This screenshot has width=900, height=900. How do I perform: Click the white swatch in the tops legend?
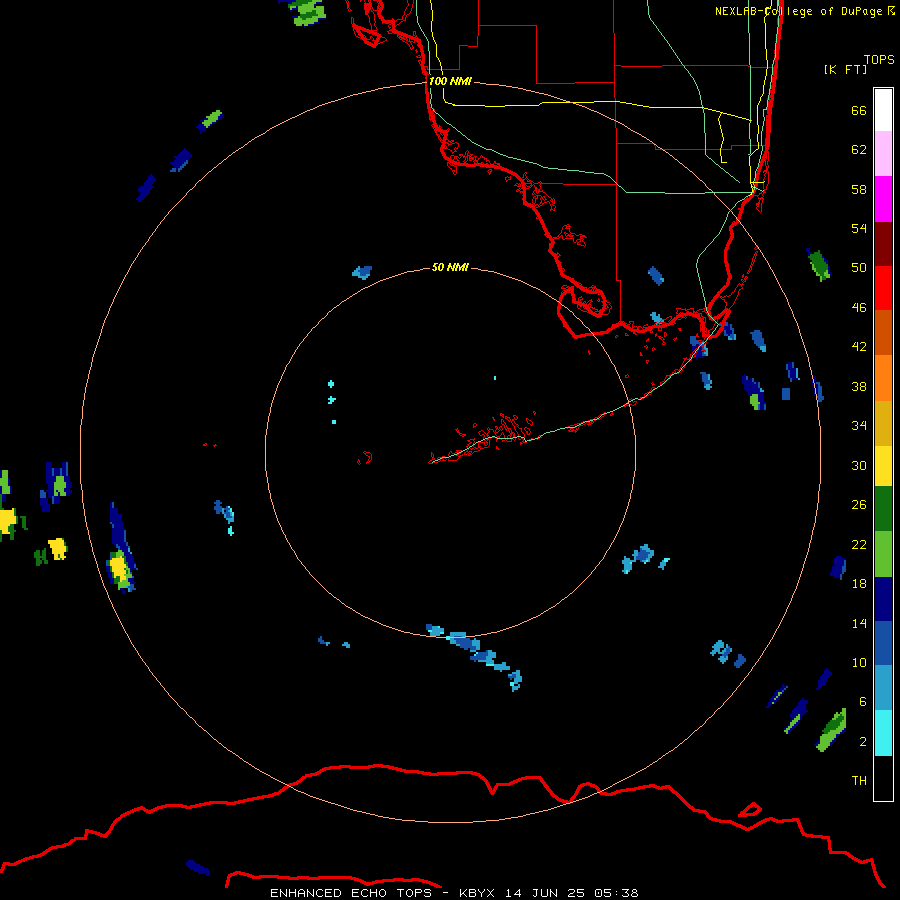(x=883, y=110)
